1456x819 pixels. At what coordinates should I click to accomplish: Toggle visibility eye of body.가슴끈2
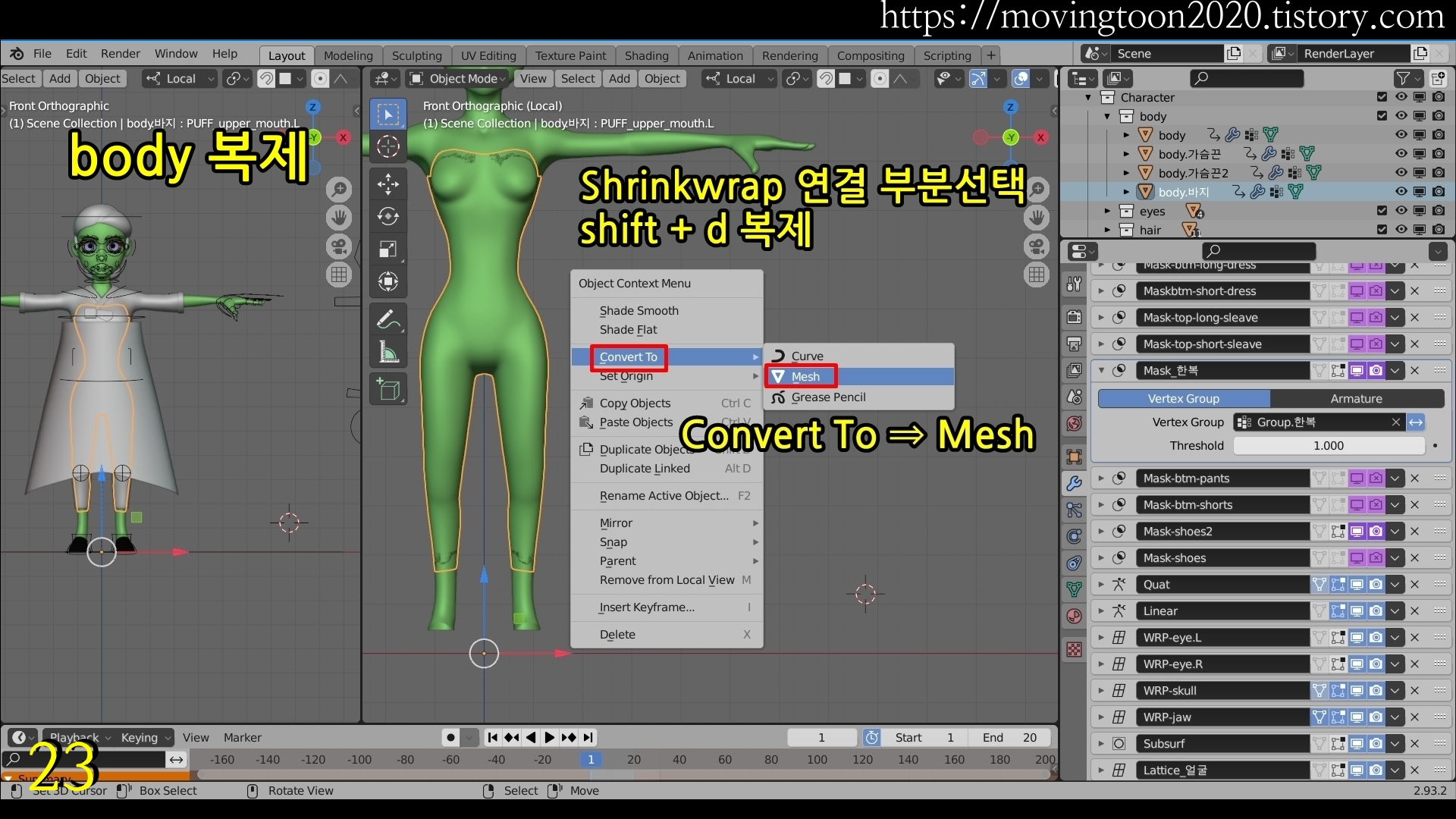(1401, 173)
